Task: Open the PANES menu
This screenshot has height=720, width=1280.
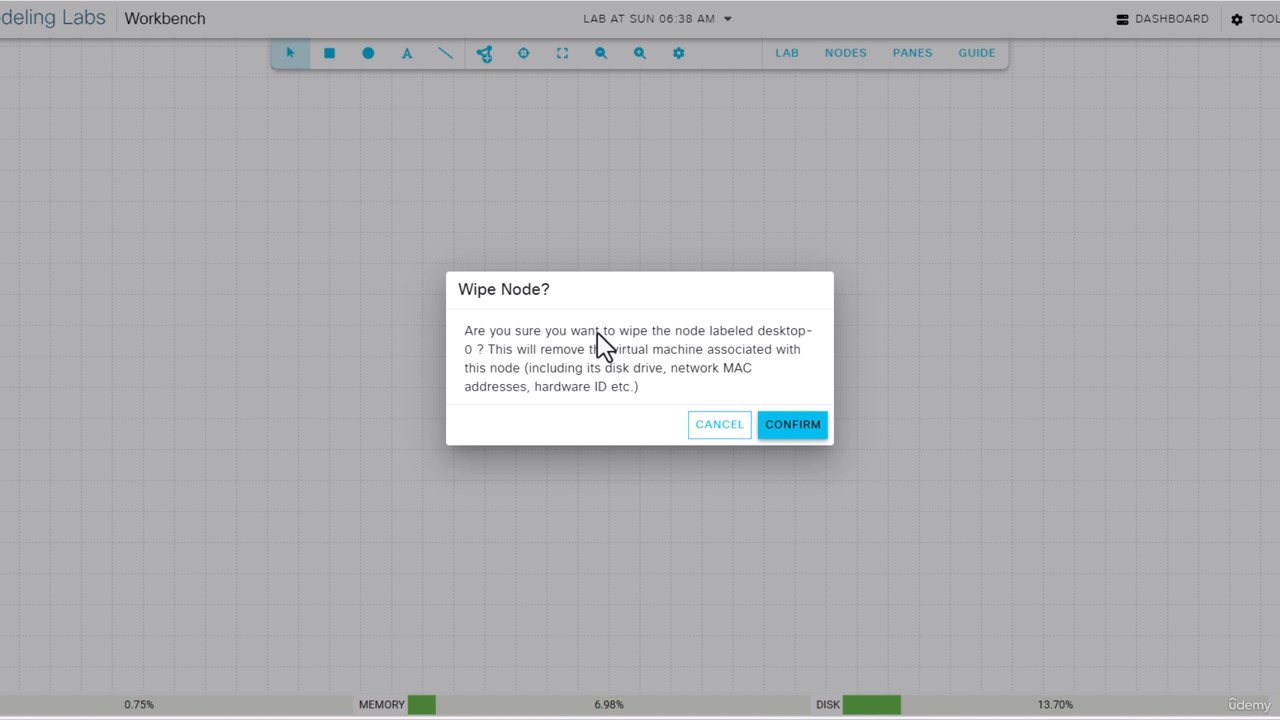Action: 912,53
